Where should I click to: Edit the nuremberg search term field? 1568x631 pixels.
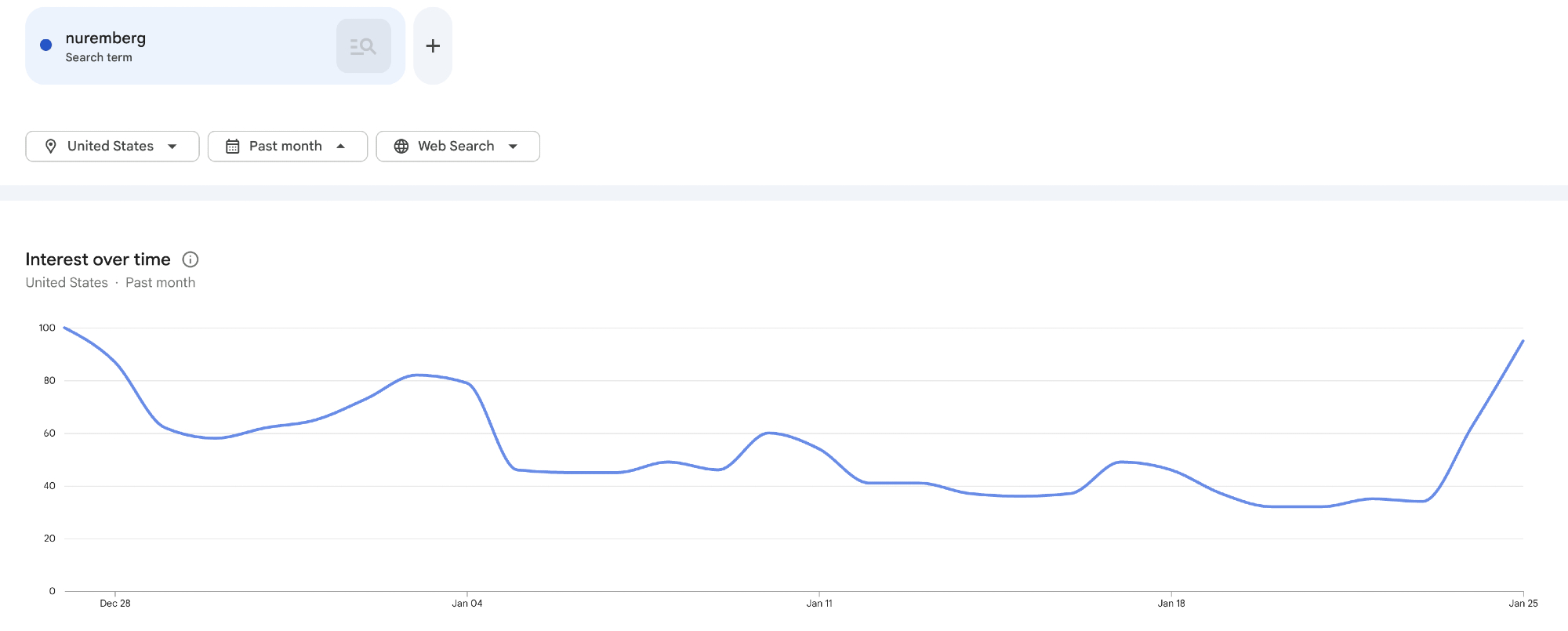click(106, 38)
